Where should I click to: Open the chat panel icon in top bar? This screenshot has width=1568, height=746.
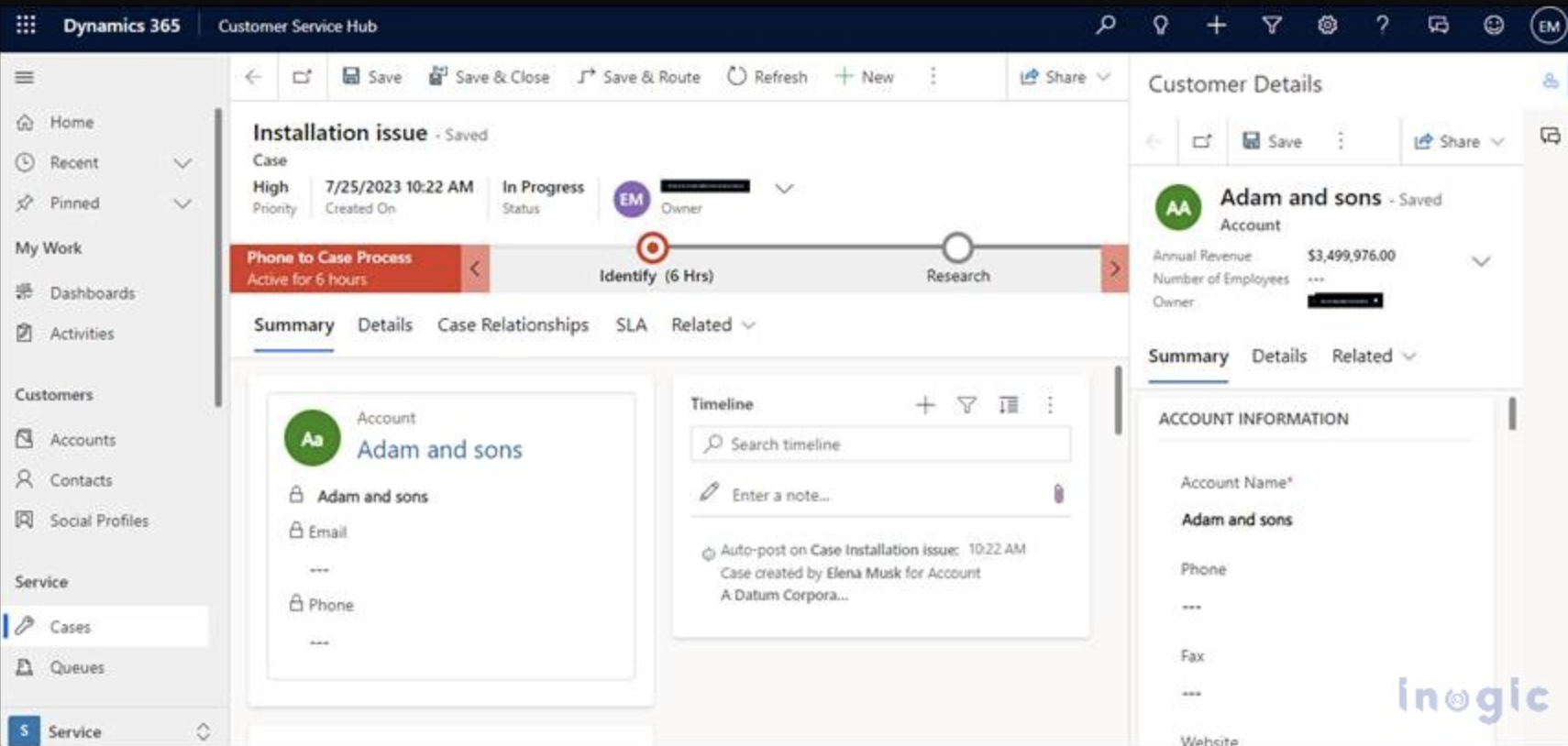pos(1438,26)
